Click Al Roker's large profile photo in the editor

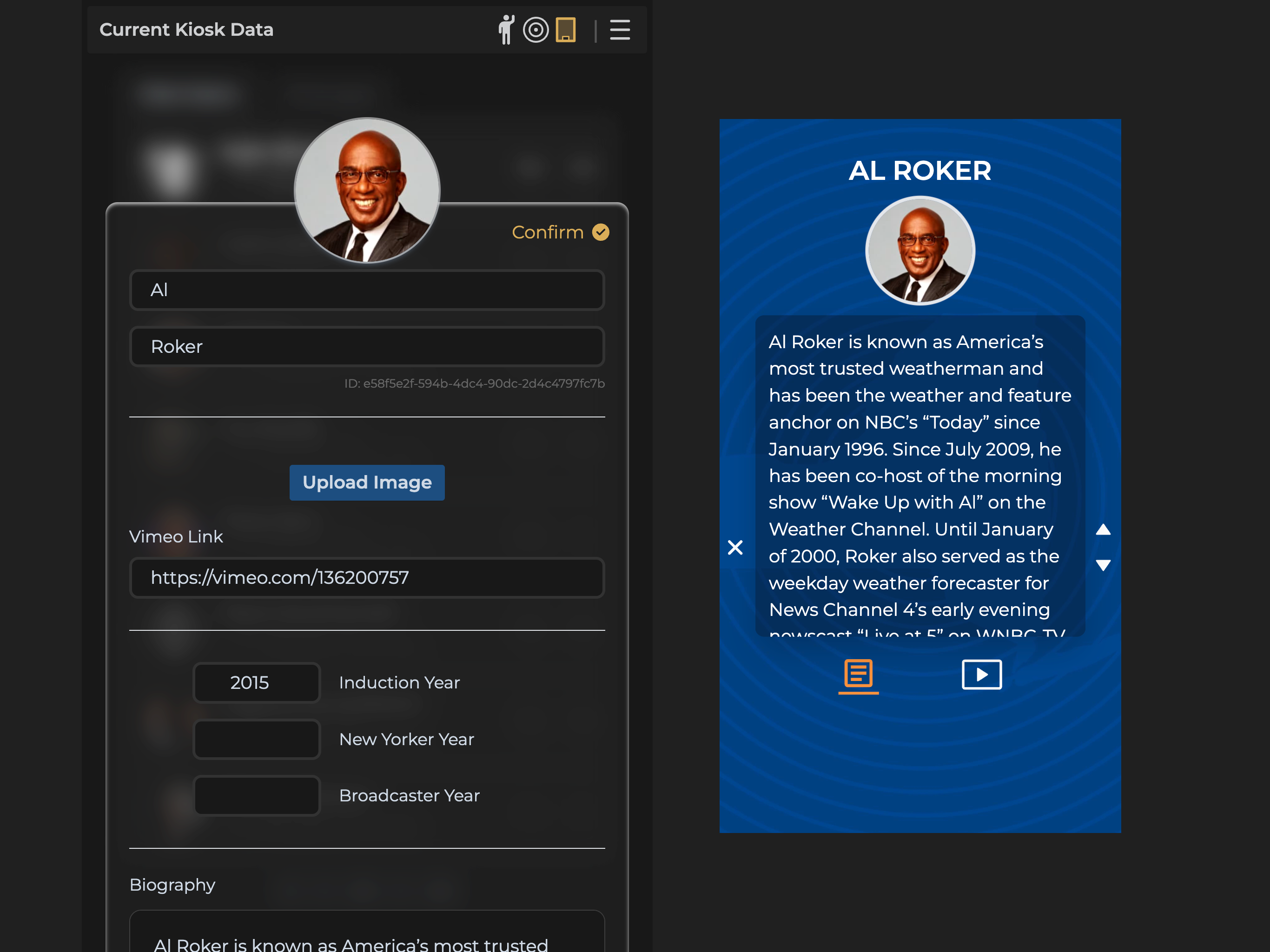point(367,190)
